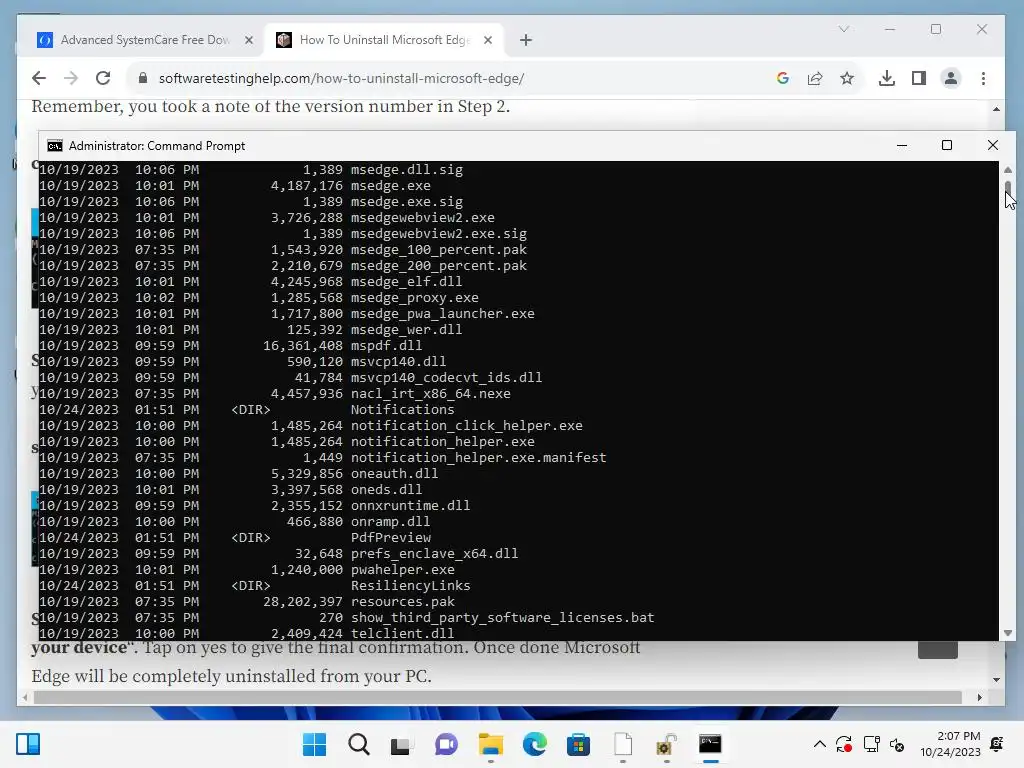Click the browser page scroll-down arrow
Image resolution: width=1024 pixels, height=768 pixels.
tap(996, 680)
